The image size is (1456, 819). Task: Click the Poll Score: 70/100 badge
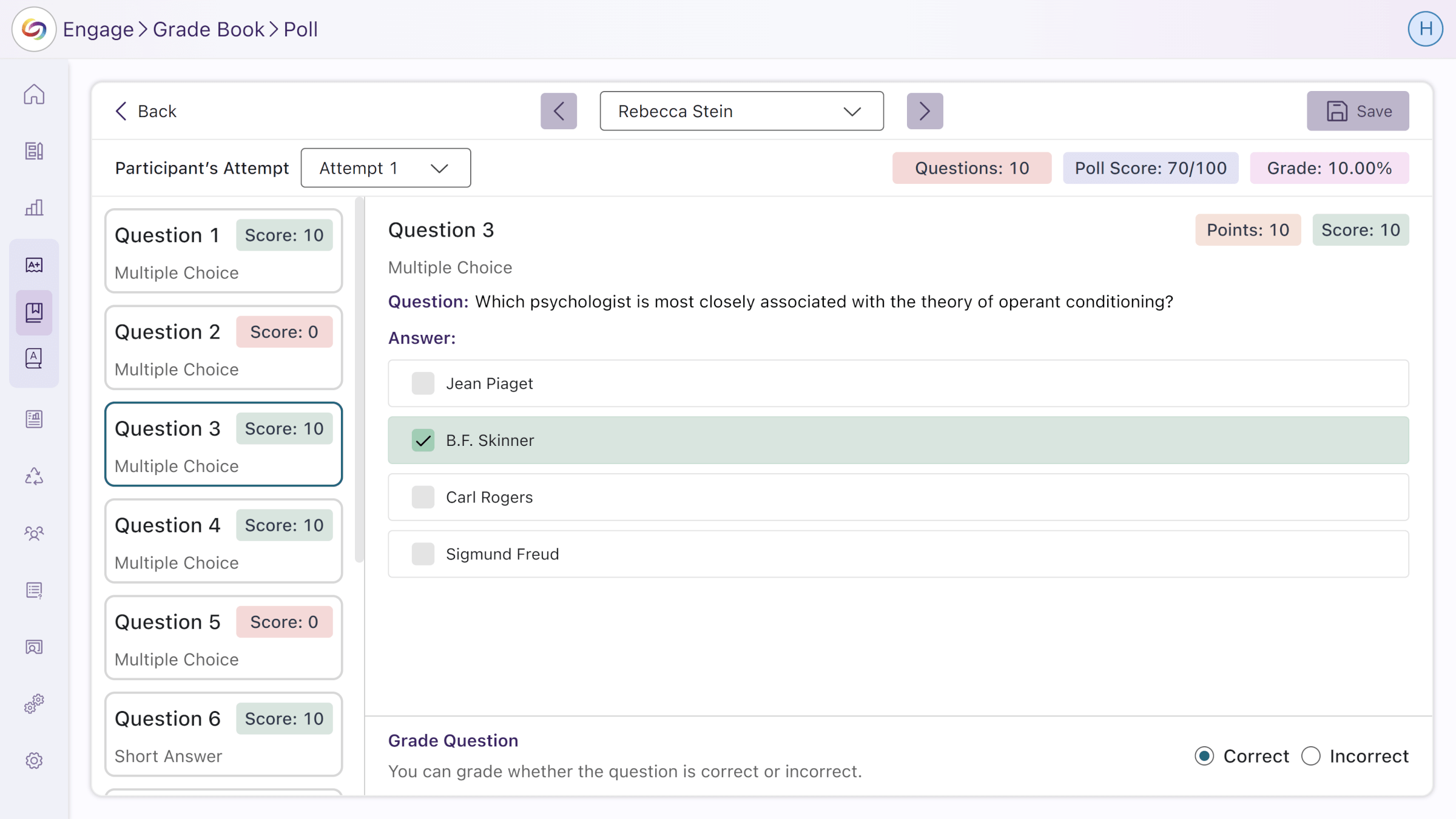pyautogui.click(x=1151, y=168)
